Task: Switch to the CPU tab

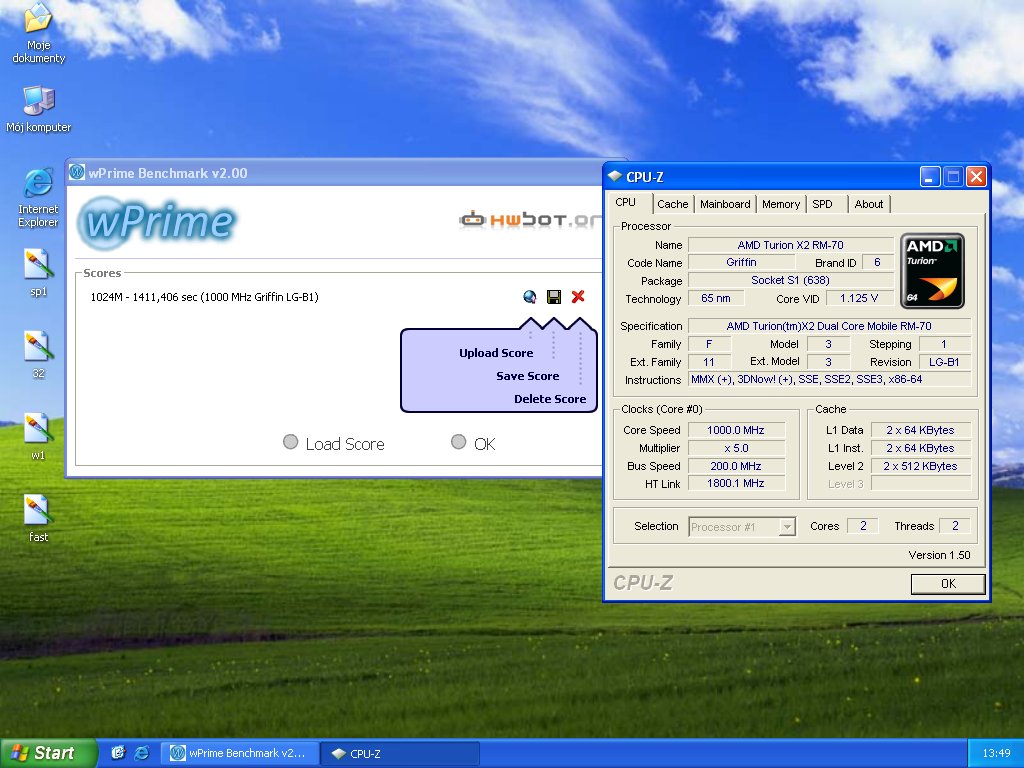Action: coord(626,202)
